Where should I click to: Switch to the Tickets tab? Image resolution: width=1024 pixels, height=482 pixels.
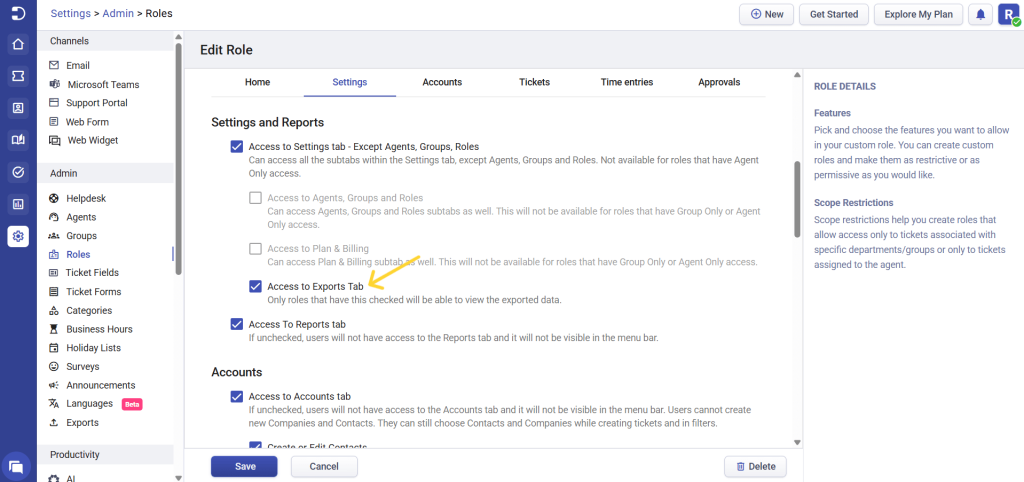tap(534, 82)
